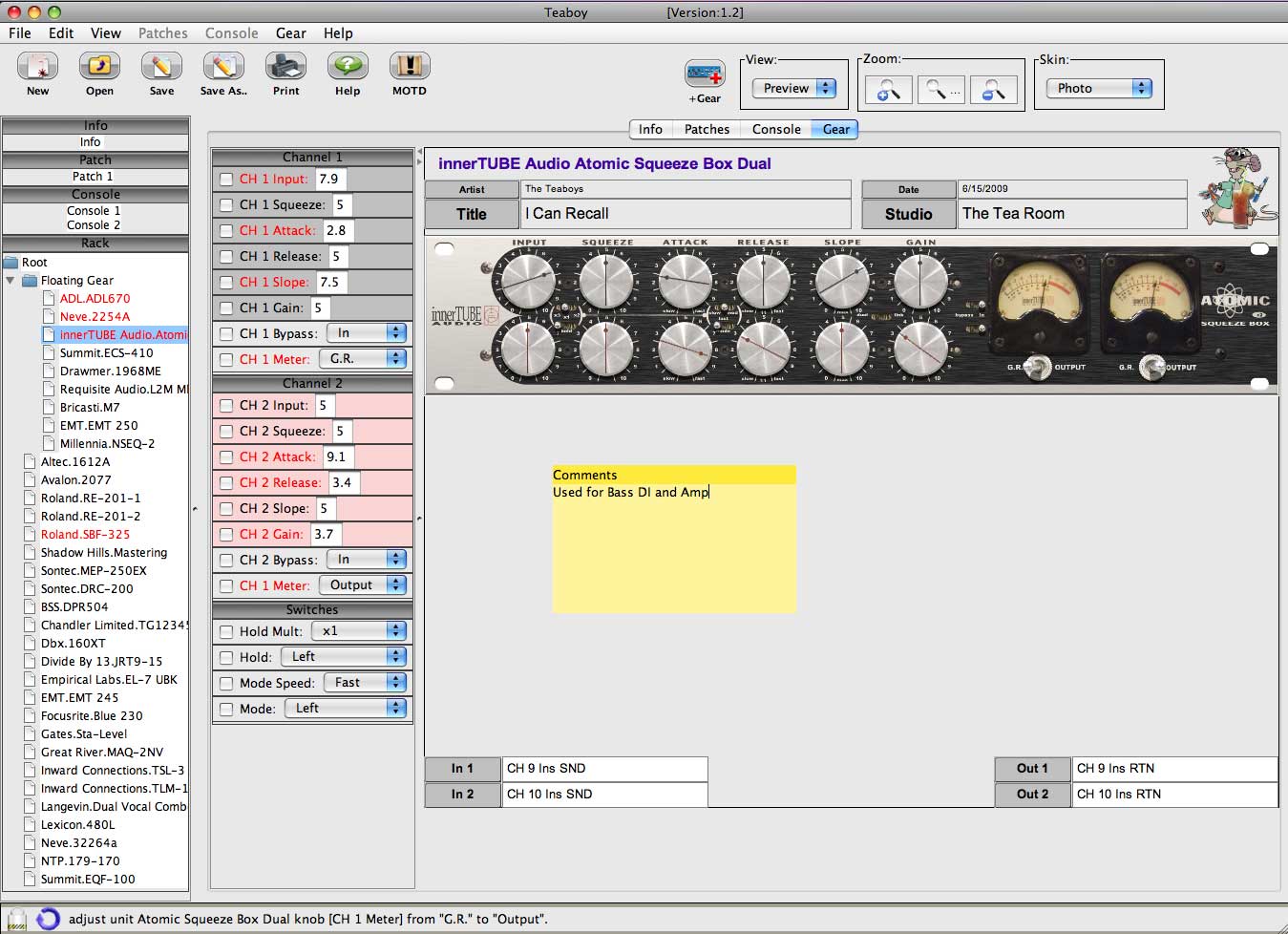Open Help from the toolbar icon
The image size is (1288, 934).
(348, 67)
